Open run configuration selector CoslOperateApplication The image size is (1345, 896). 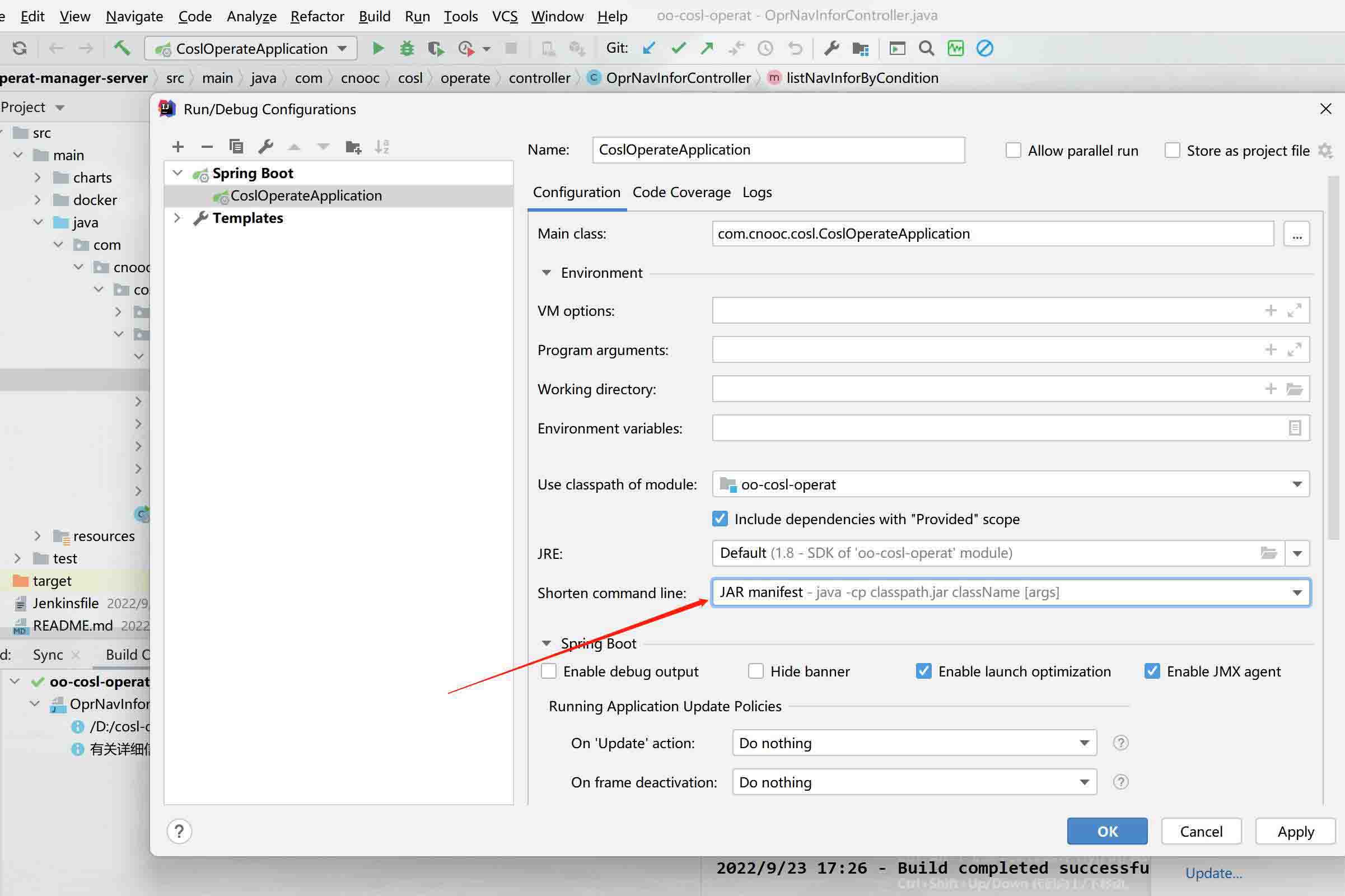251,49
